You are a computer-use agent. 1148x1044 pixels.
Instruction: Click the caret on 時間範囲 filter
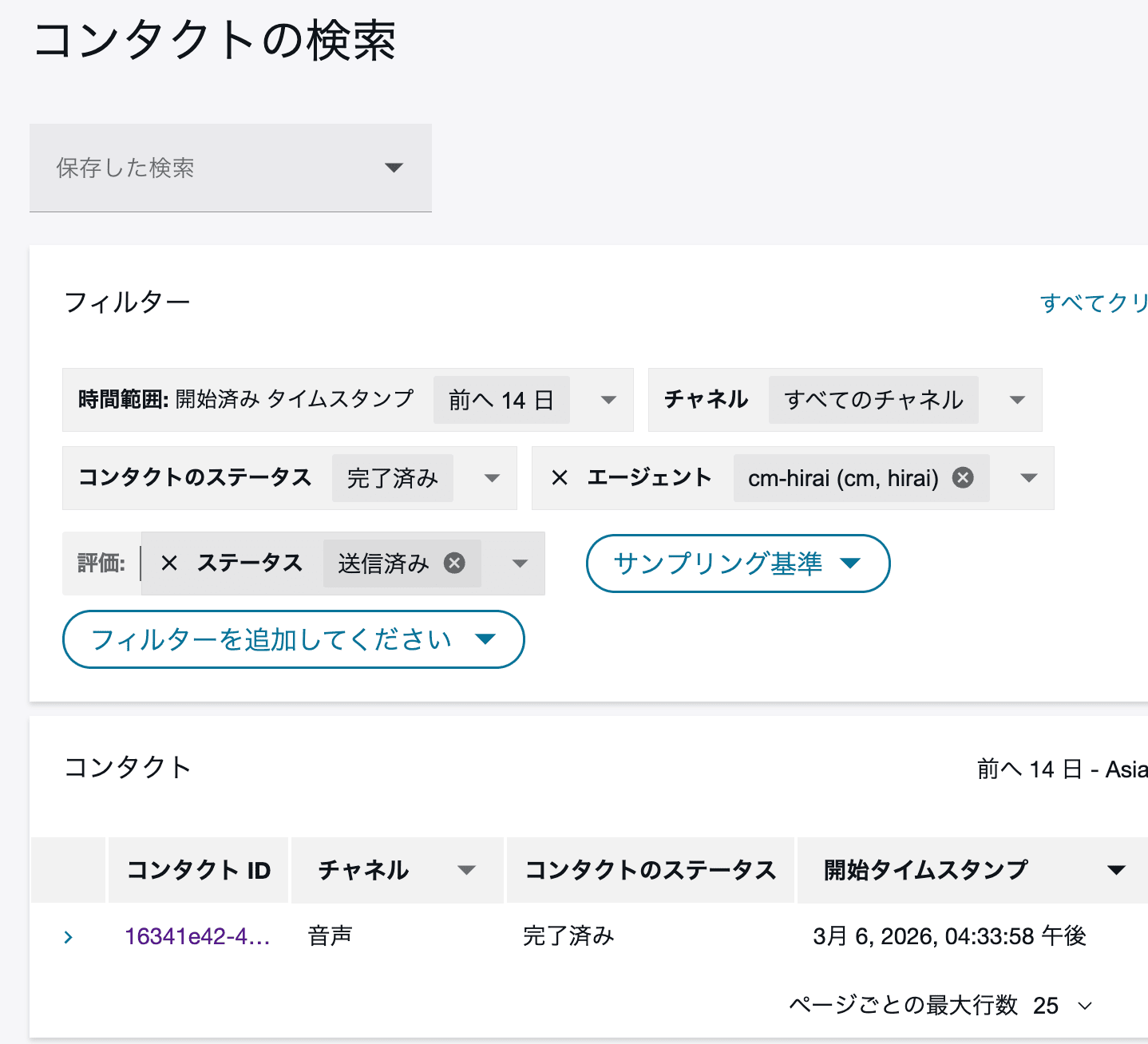click(x=608, y=400)
